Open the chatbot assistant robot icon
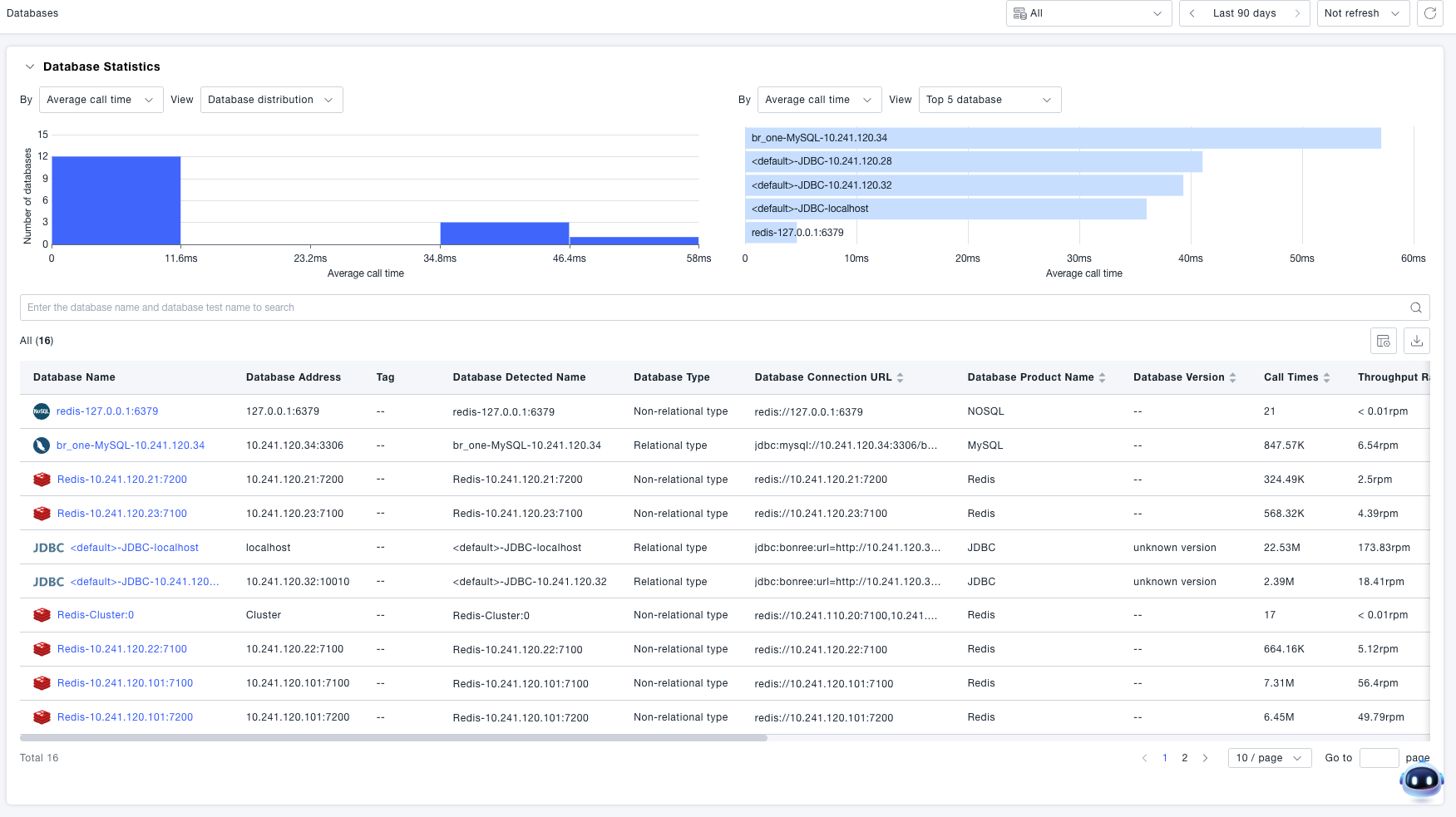The width and height of the screenshot is (1456, 817). pos(1421,780)
